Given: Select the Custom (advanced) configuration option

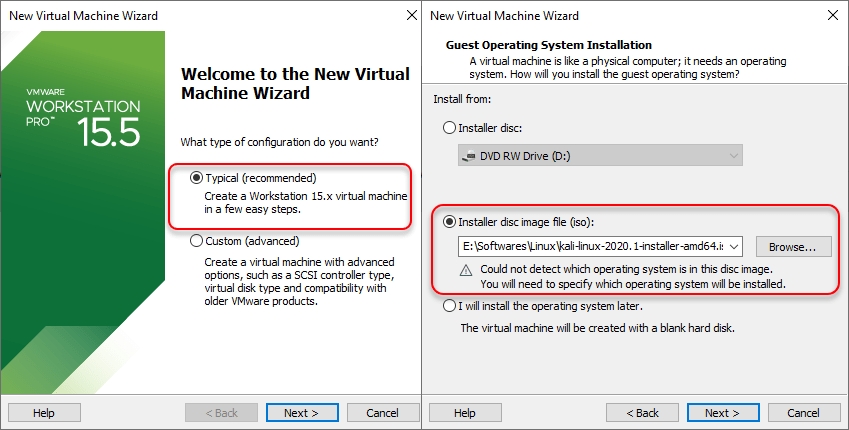Looking at the screenshot, I should tap(196, 241).
